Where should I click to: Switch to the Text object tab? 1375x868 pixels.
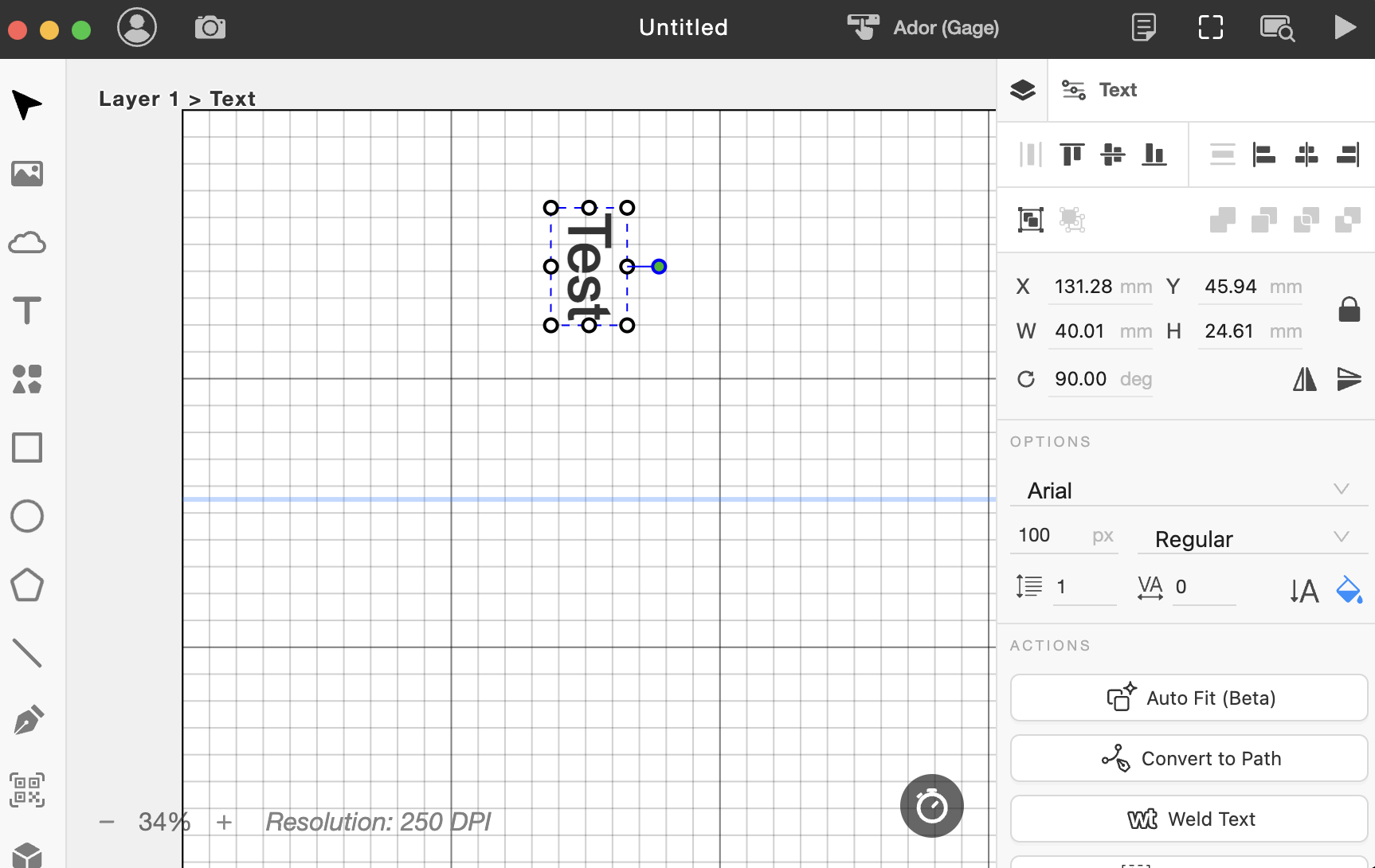1099,90
